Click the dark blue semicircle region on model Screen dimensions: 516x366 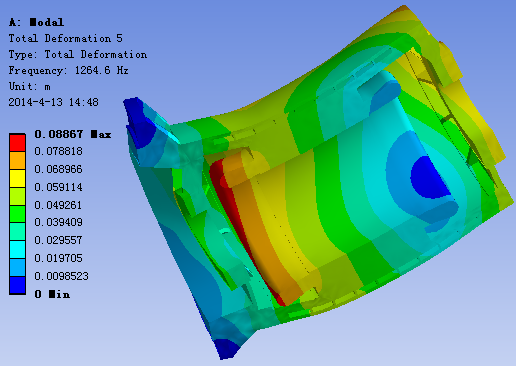430,178
